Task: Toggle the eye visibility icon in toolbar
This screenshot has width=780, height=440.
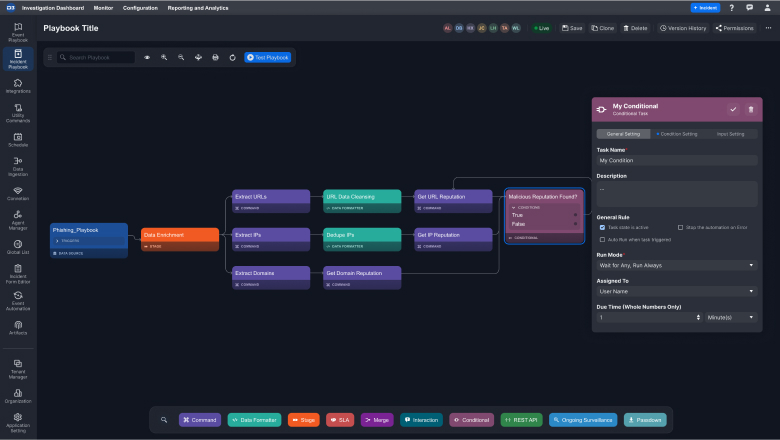Action: point(147,58)
